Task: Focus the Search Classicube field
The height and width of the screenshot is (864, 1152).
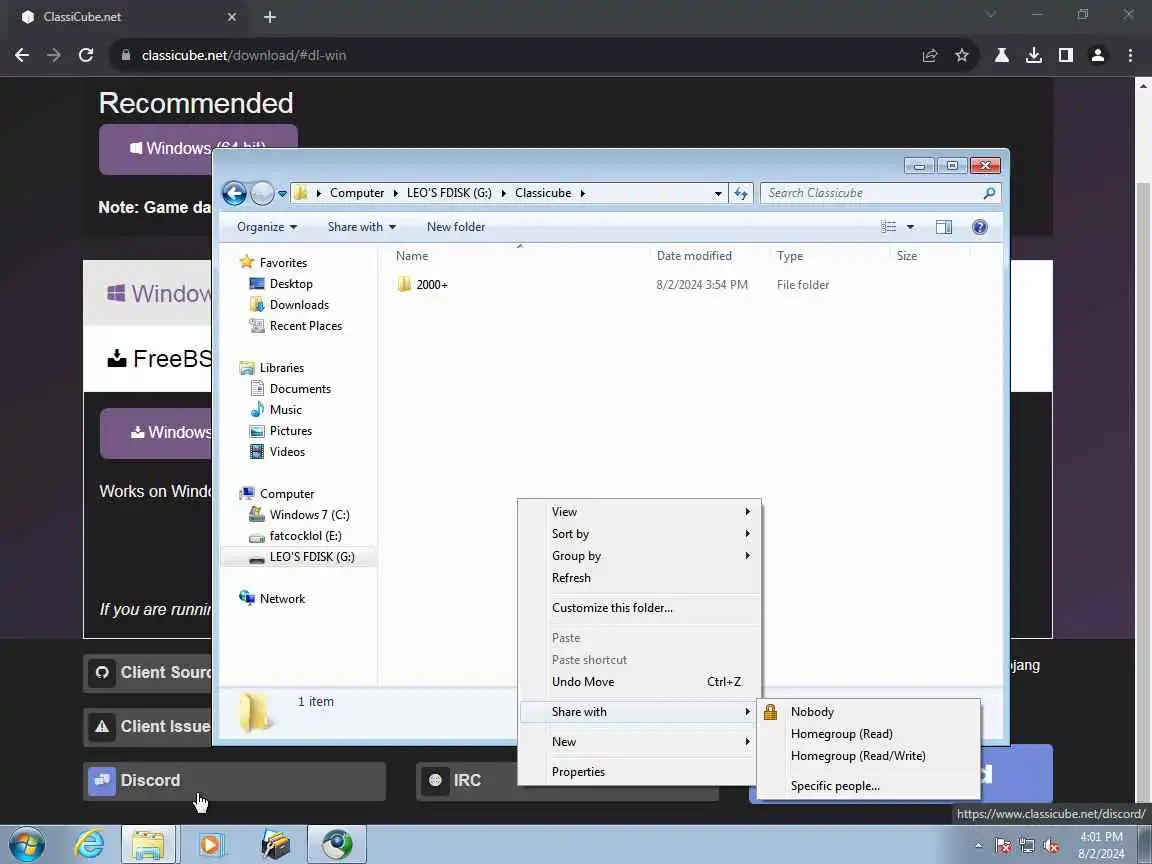Action: pos(880,193)
